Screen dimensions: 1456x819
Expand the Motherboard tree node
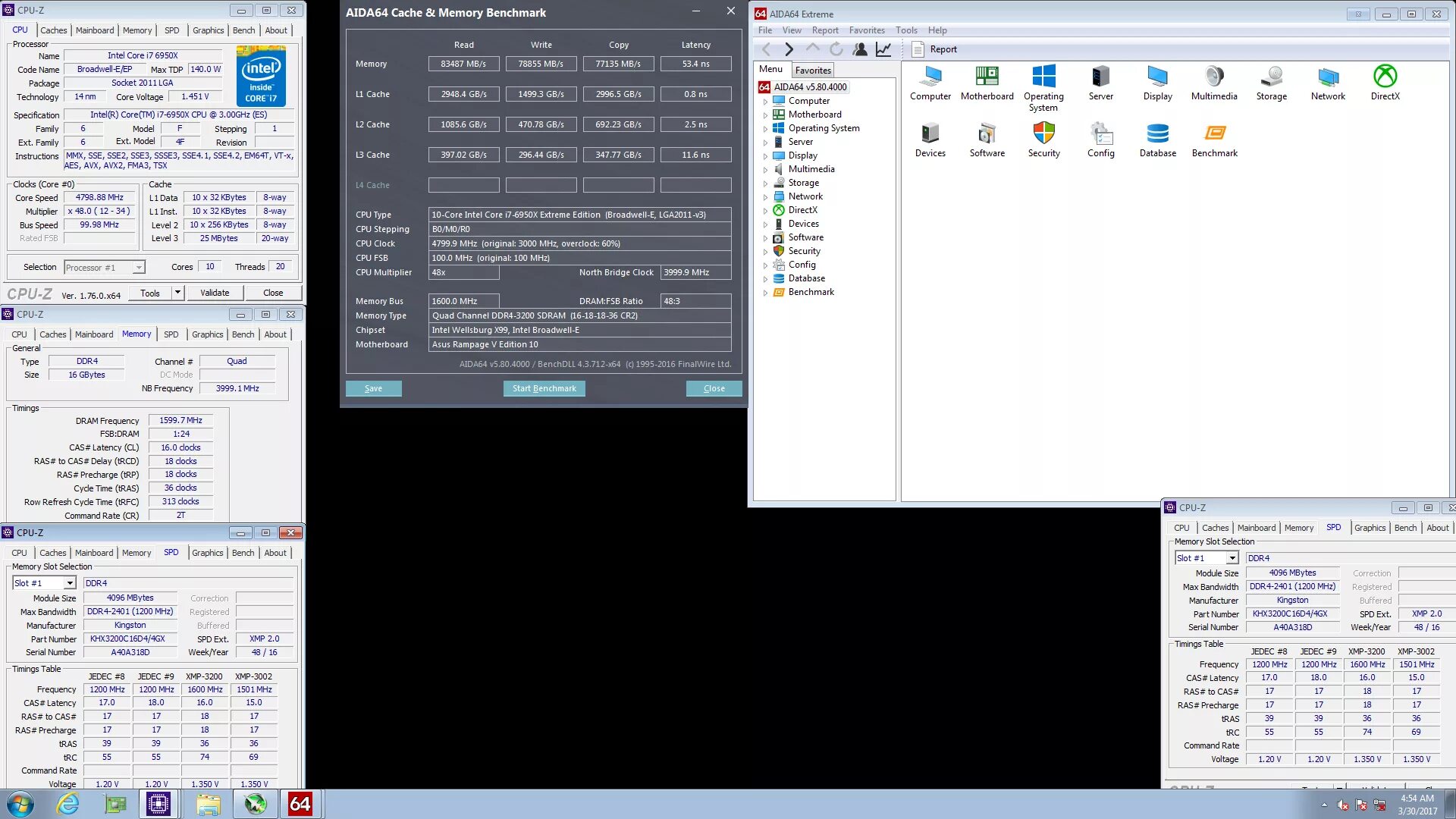point(765,115)
